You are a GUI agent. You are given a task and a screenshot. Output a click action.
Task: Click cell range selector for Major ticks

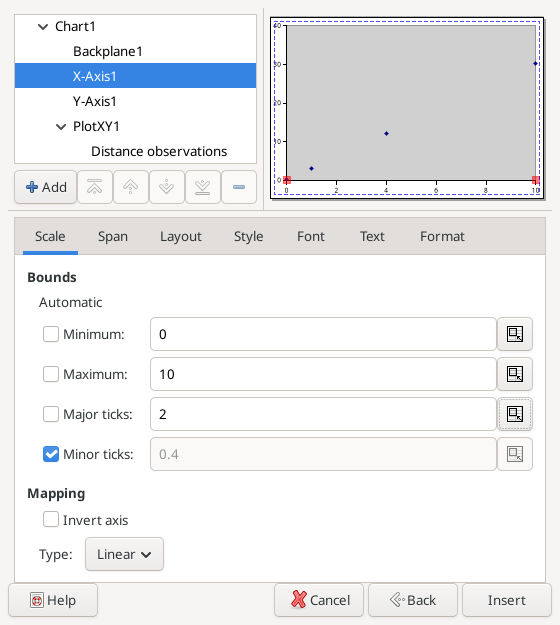(515, 414)
